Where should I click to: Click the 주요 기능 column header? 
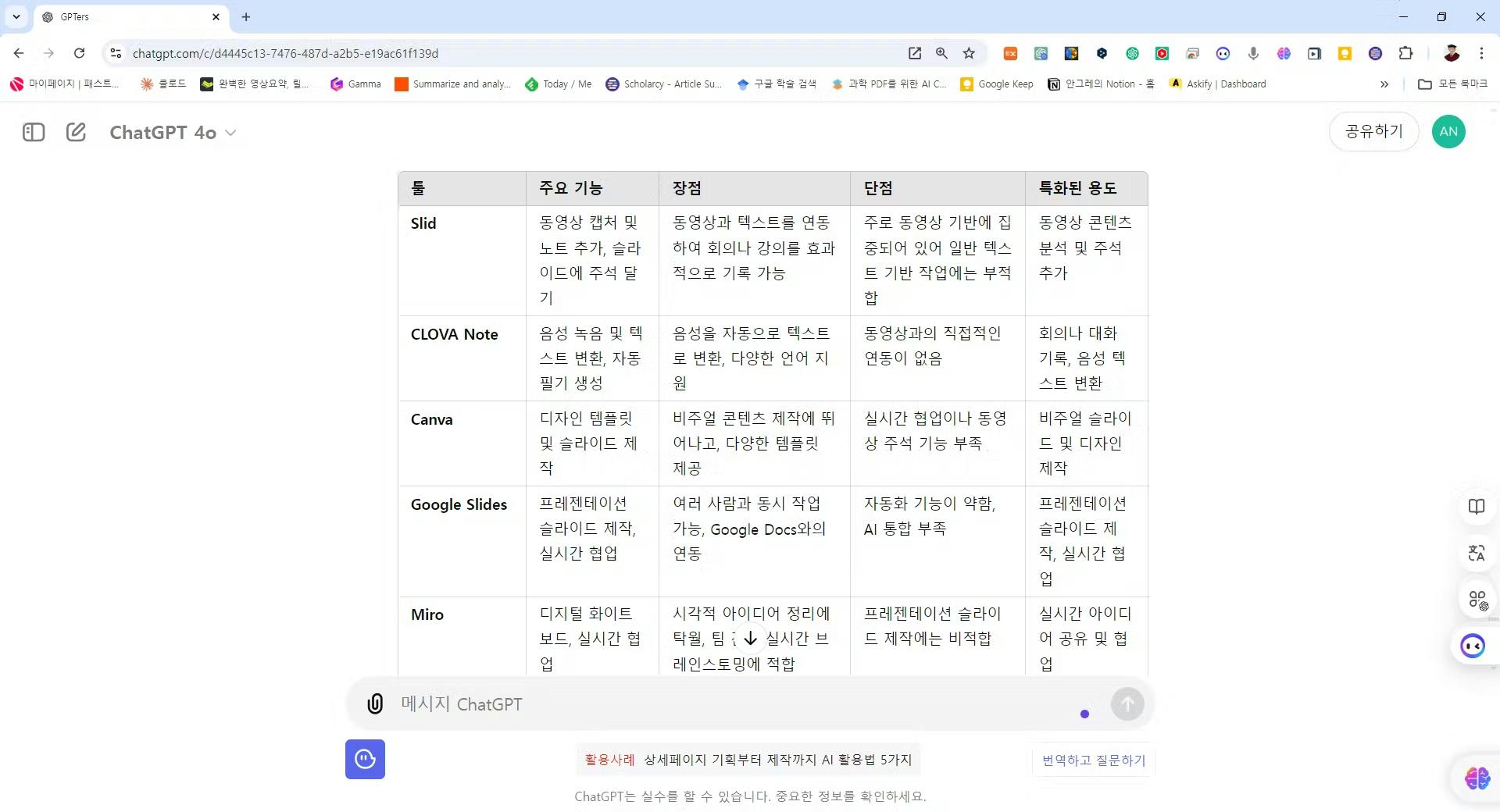[570, 188]
